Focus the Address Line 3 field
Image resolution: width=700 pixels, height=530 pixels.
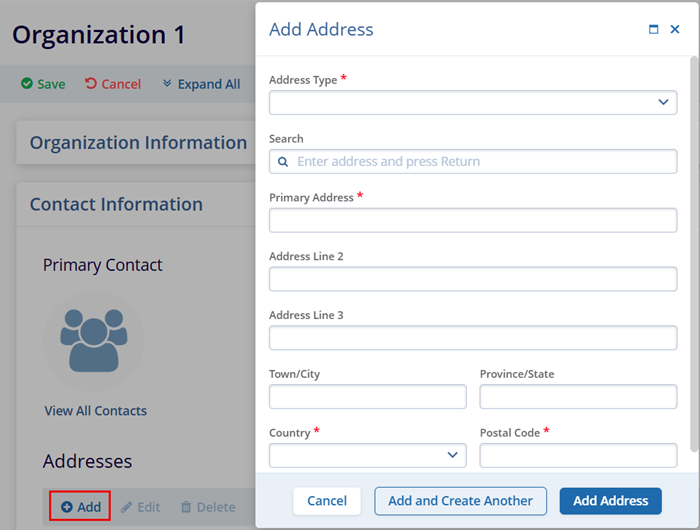pyautogui.click(x=473, y=338)
